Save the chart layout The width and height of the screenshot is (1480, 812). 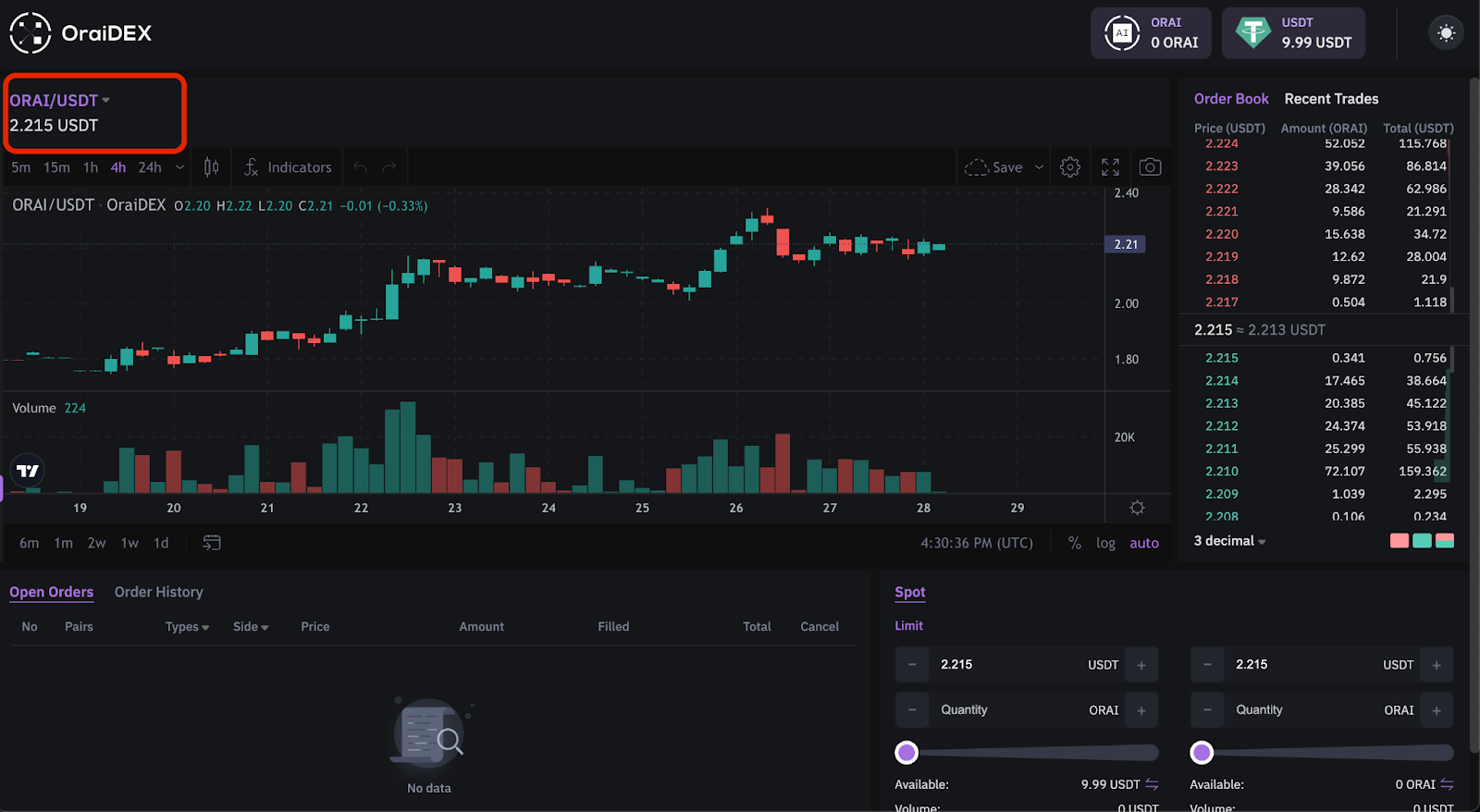coord(994,167)
